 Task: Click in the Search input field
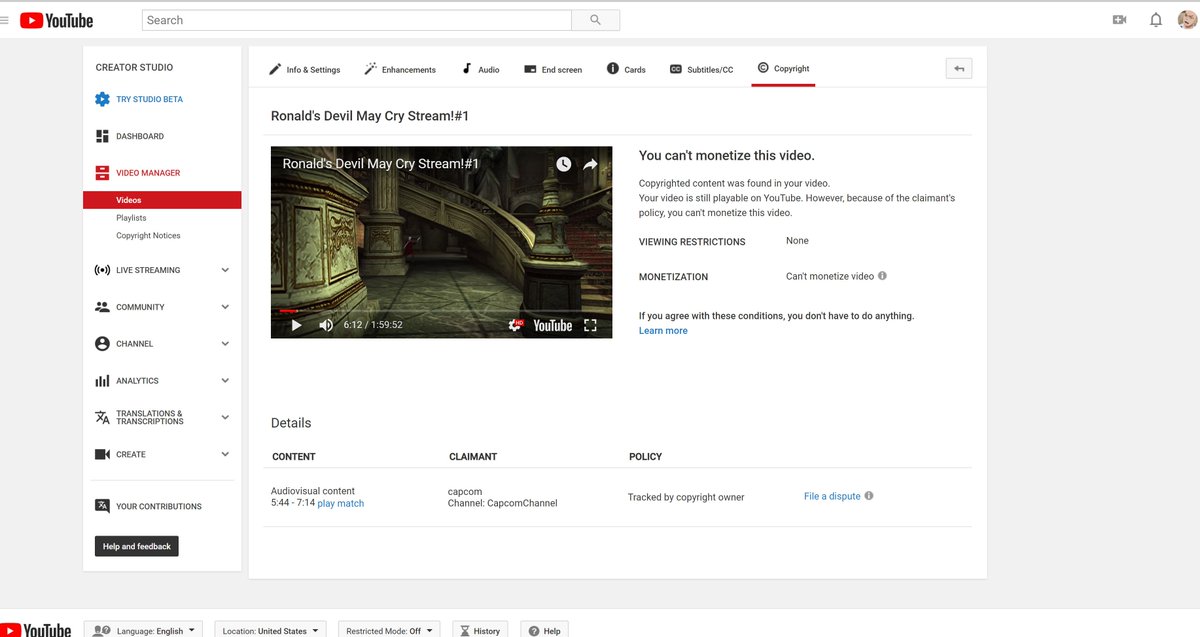(357, 20)
